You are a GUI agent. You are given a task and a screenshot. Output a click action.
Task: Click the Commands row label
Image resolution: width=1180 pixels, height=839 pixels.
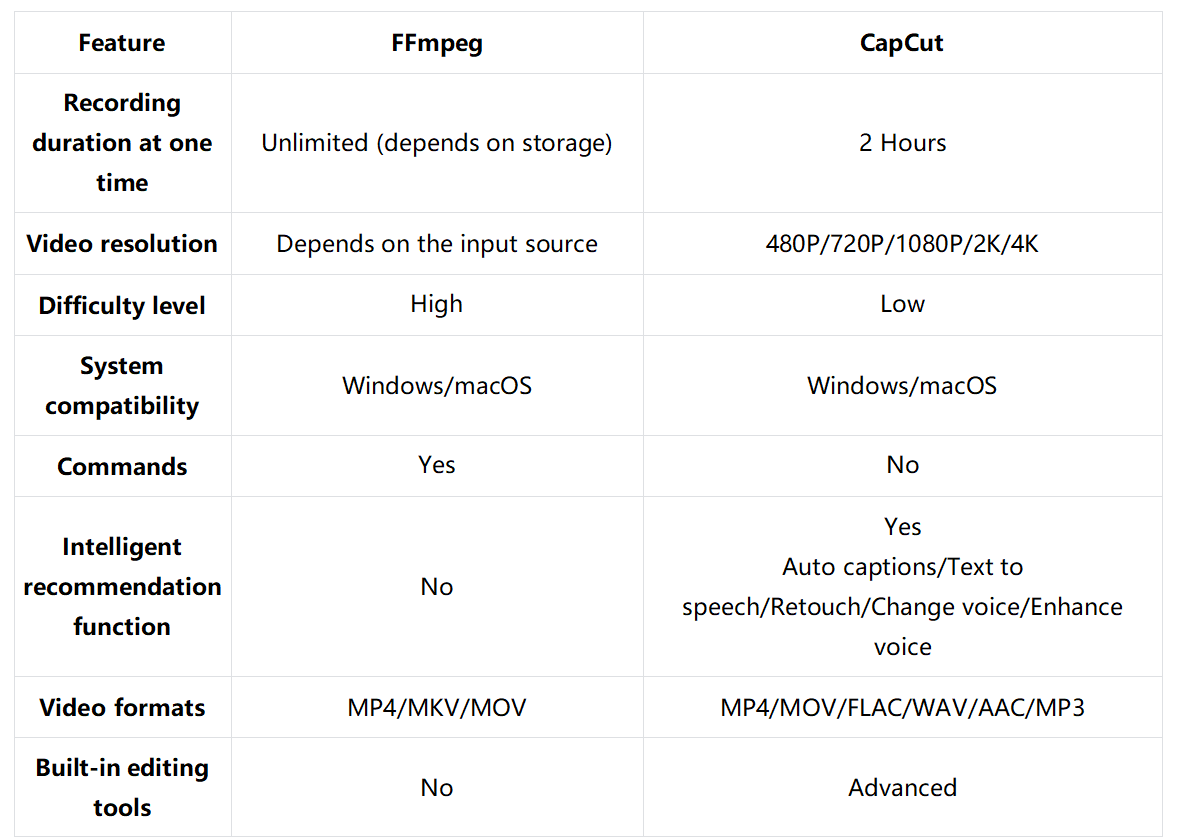(x=122, y=467)
